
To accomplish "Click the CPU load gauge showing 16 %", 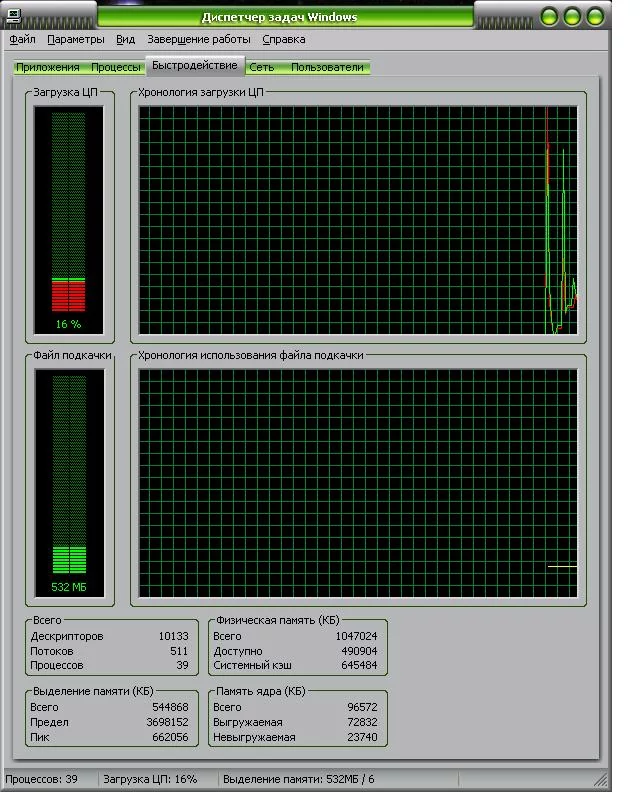I will pyautogui.click(x=69, y=220).
